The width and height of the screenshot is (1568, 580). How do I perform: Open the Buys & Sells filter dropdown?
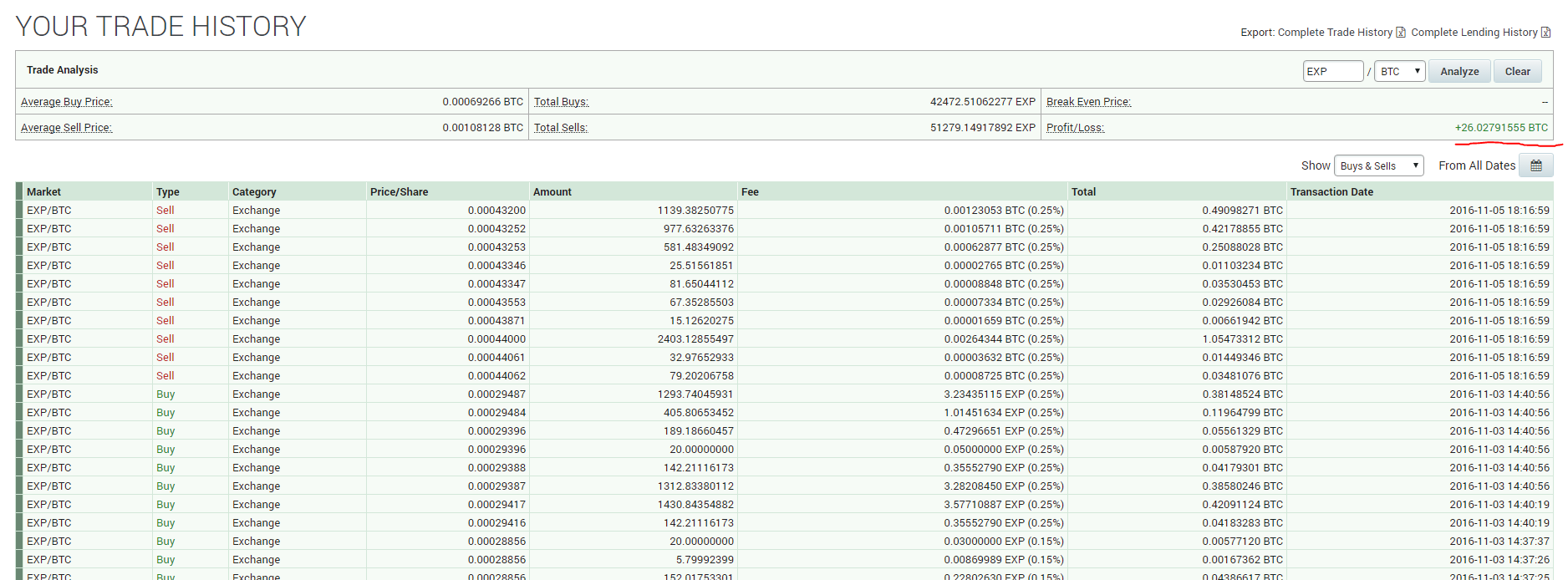point(1379,165)
